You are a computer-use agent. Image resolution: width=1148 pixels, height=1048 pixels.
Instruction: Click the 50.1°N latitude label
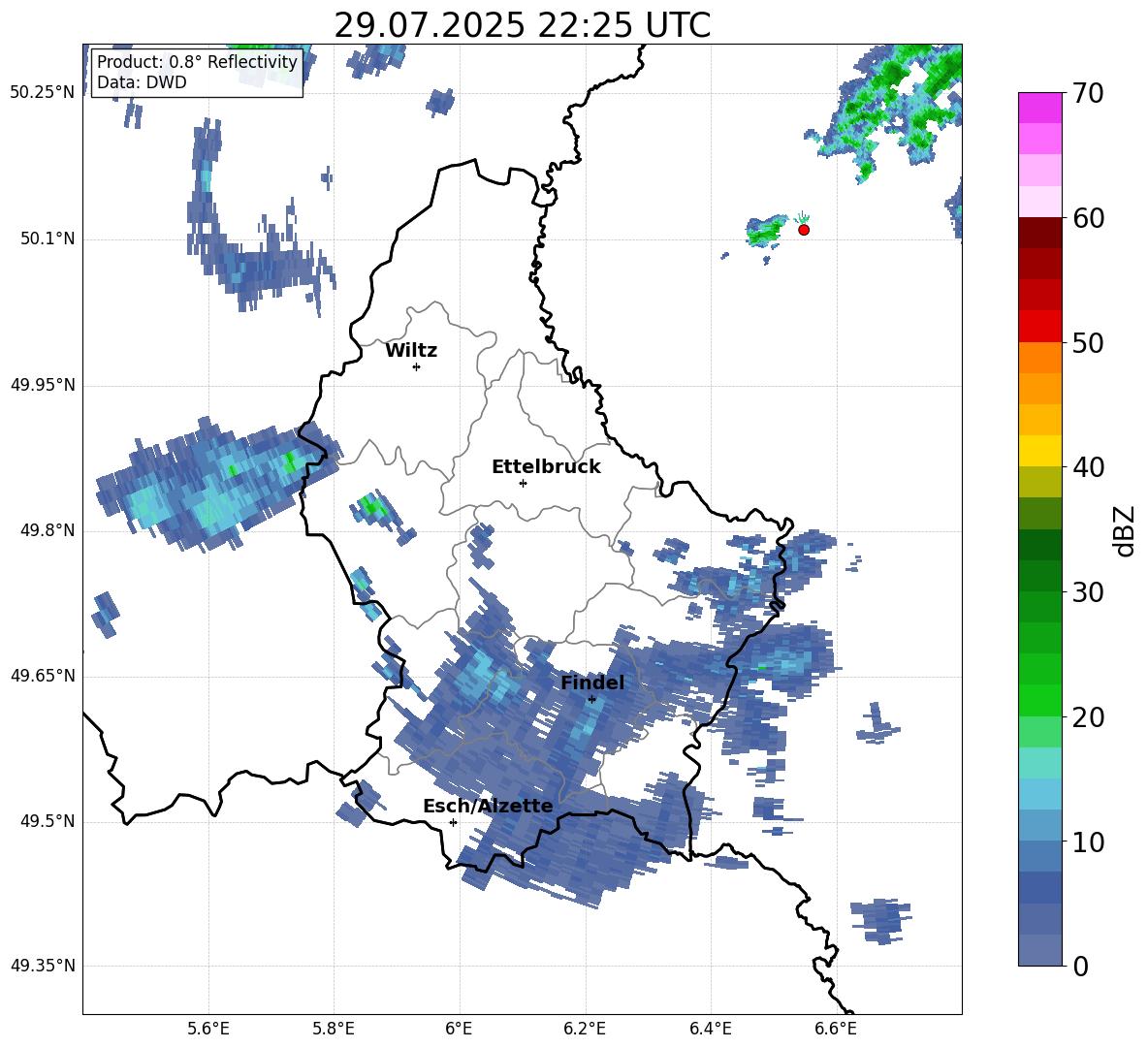pos(48,238)
